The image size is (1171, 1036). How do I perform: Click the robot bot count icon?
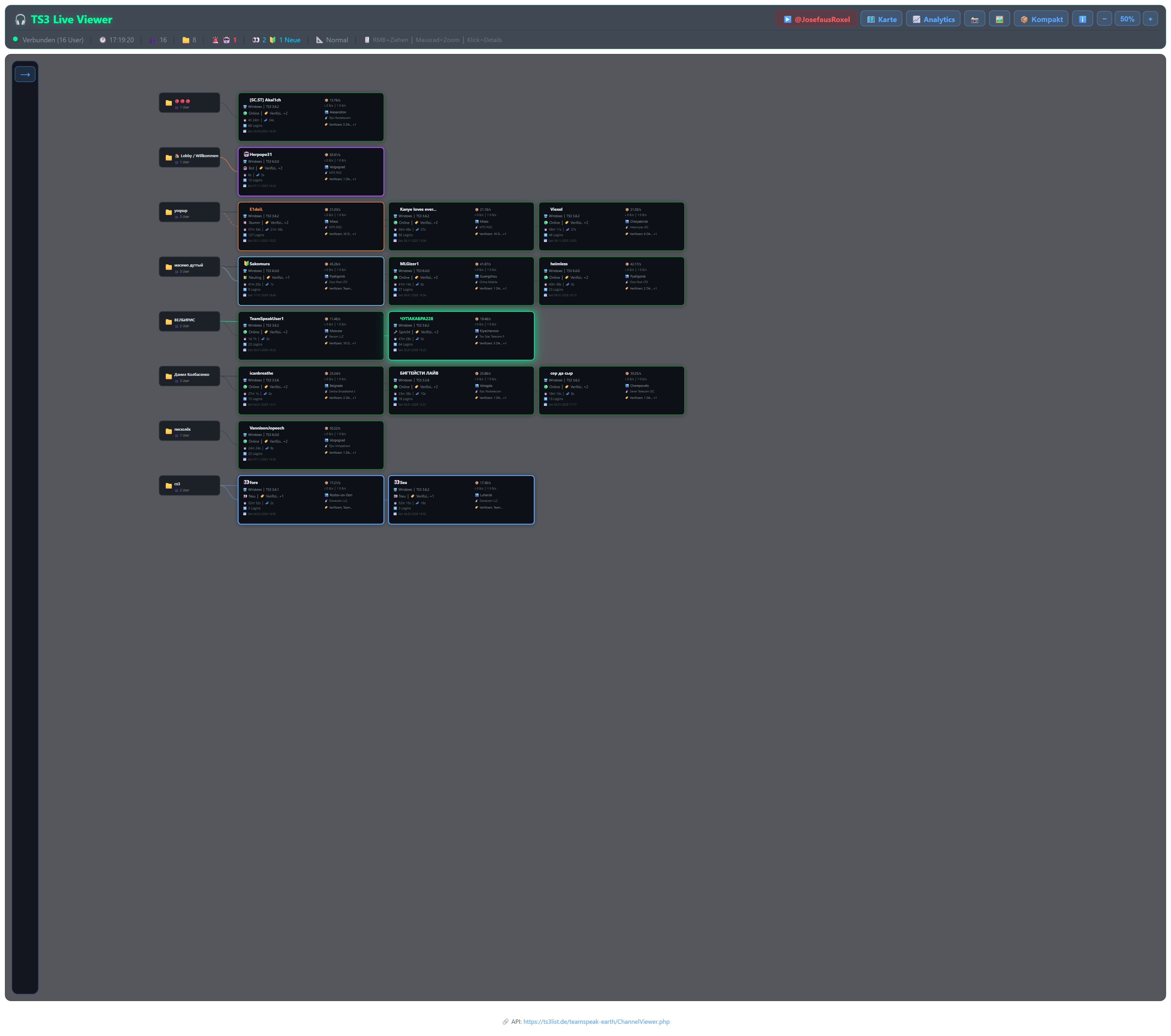(x=226, y=40)
